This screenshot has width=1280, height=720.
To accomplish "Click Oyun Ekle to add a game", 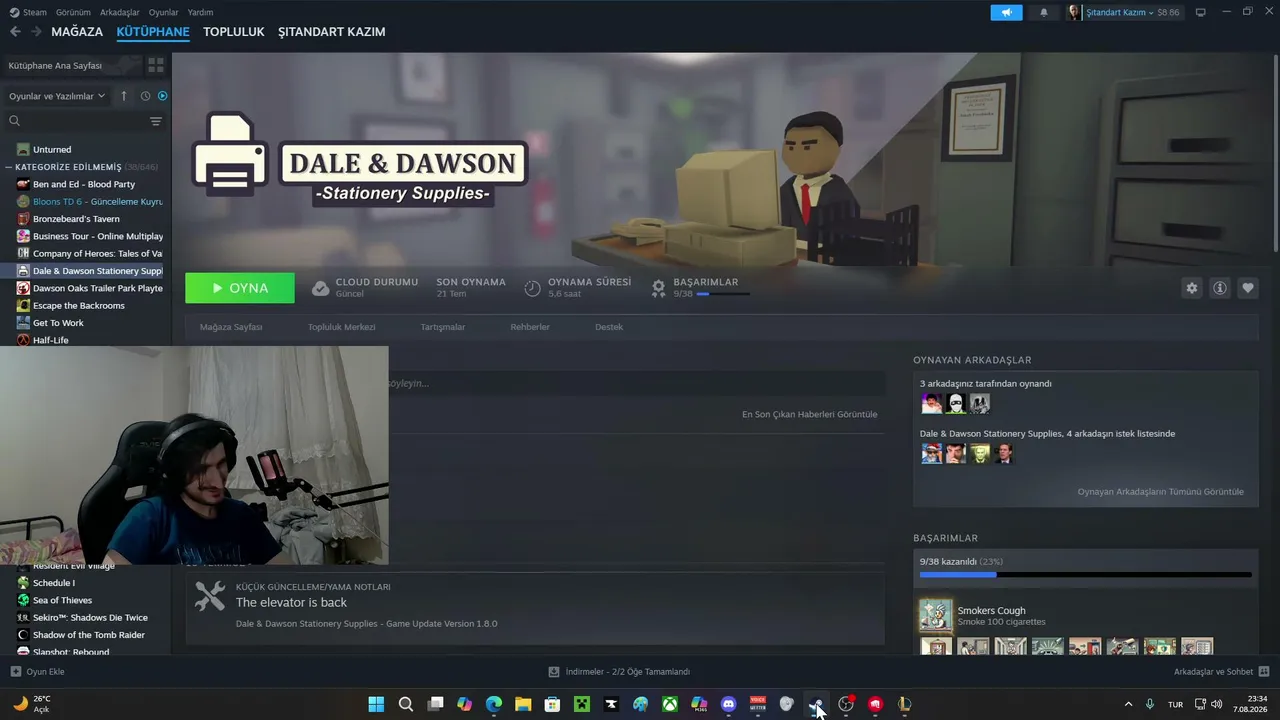I will (x=37, y=672).
